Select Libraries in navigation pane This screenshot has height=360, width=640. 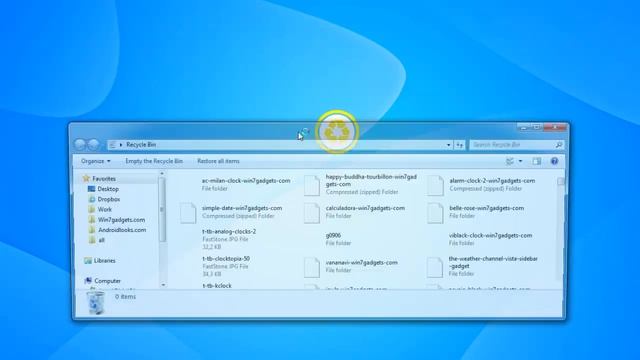(x=104, y=260)
